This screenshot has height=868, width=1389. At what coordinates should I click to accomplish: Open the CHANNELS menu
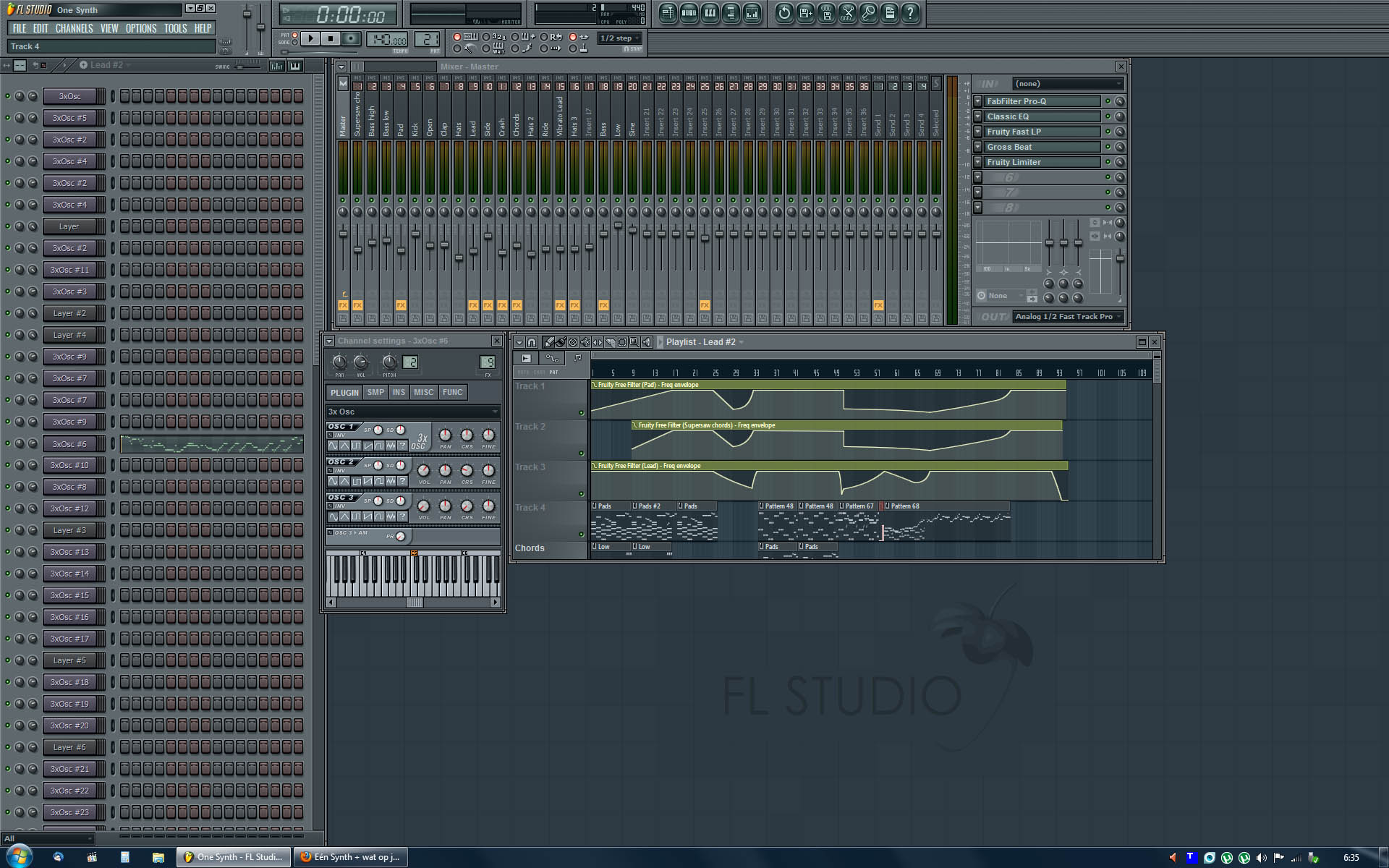pyautogui.click(x=74, y=28)
